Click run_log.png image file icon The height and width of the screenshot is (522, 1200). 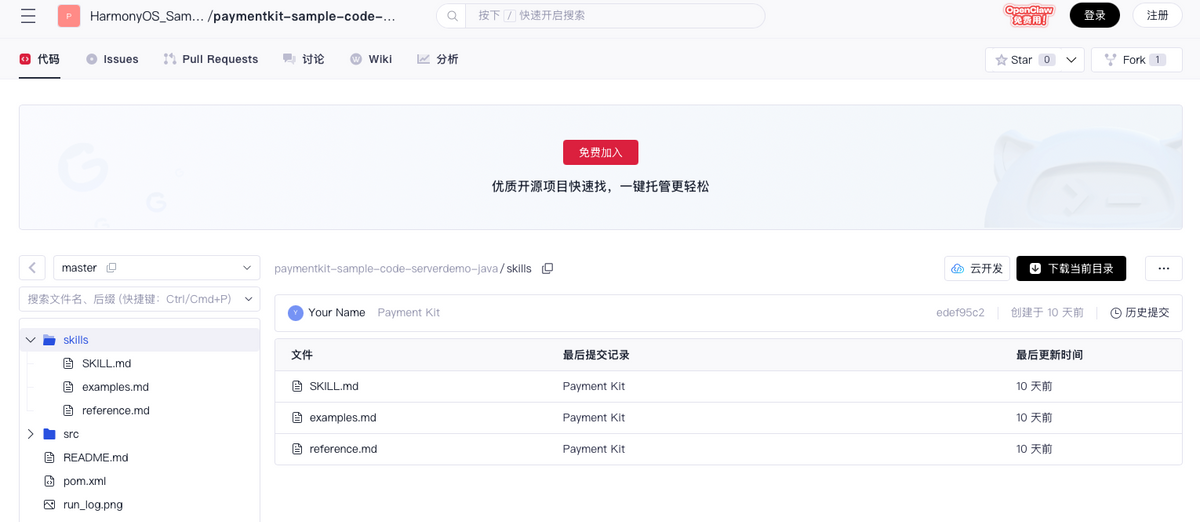(49, 505)
